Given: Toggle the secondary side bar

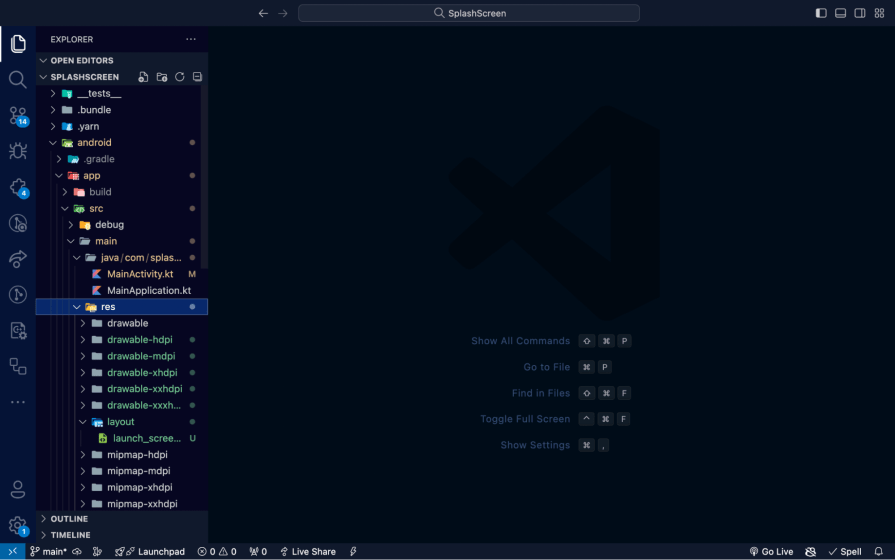Looking at the screenshot, I should 860,13.
